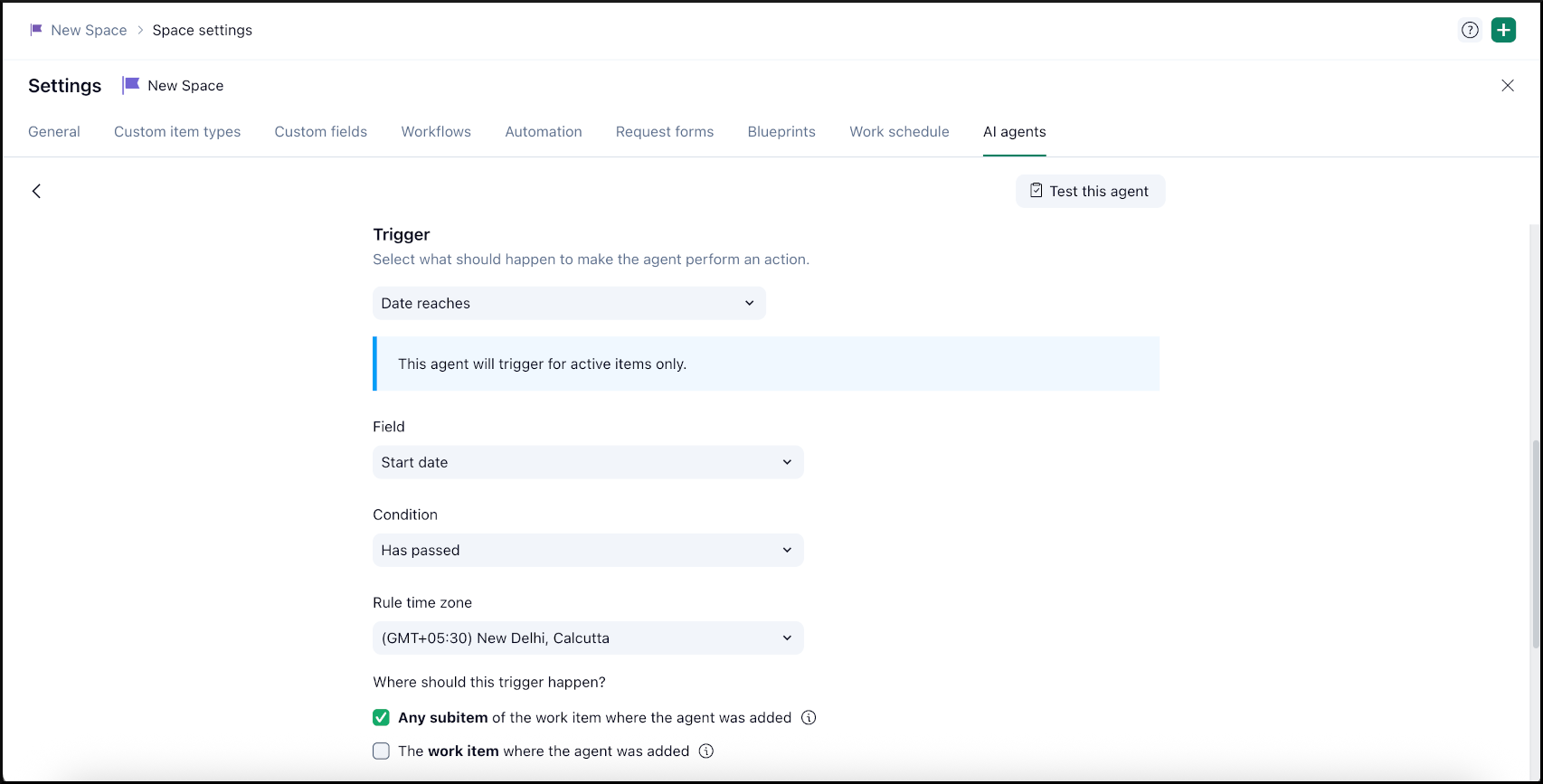The image size is (1543, 784).
Task: Click the Test this agent button
Action: 1090,191
